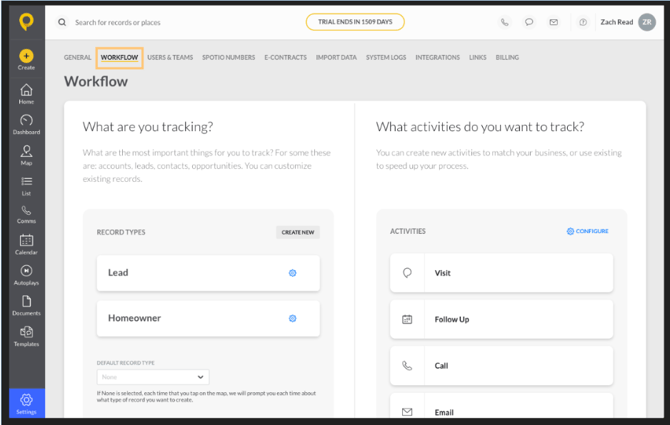Open the Map view from sidebar
Screen dimensions: 670x425
click(x=26, y=155)
